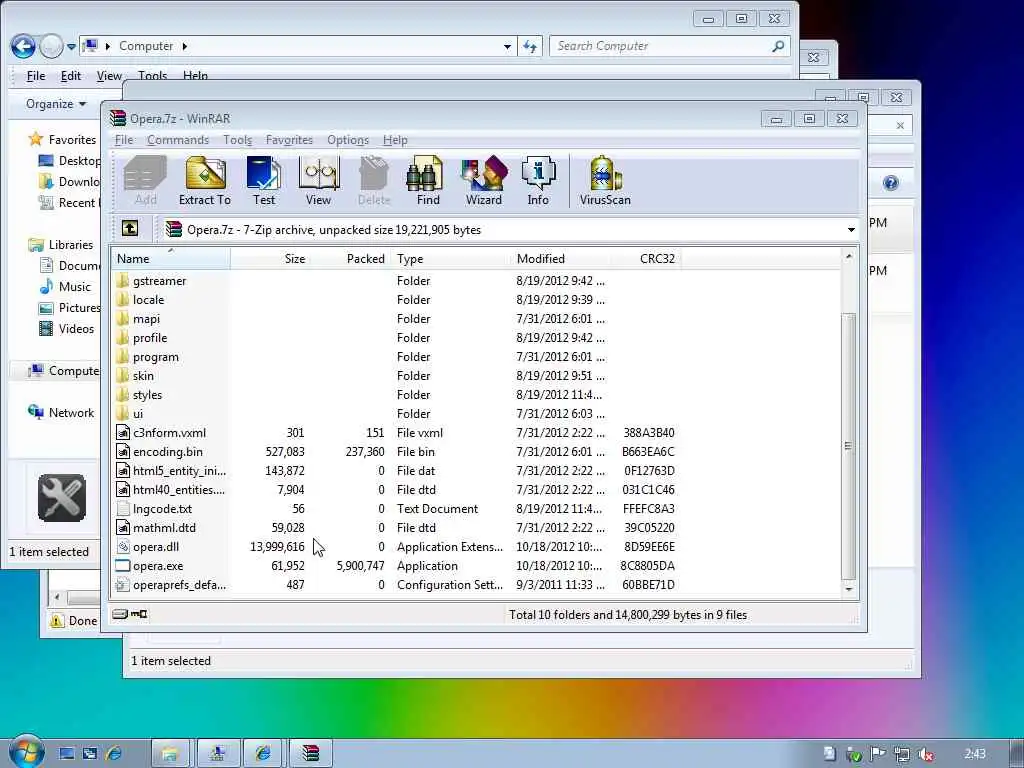This screenshot has width=1024, height=768.
Task: Sort file list by Packed column
Action: [x=351, y=259]
